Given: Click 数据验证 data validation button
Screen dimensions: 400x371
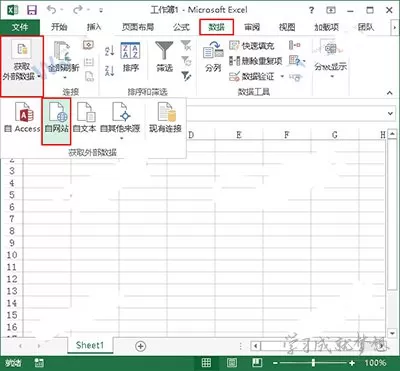Looking at the screenshot, I should pyautogui.click(x=252, y=76).
